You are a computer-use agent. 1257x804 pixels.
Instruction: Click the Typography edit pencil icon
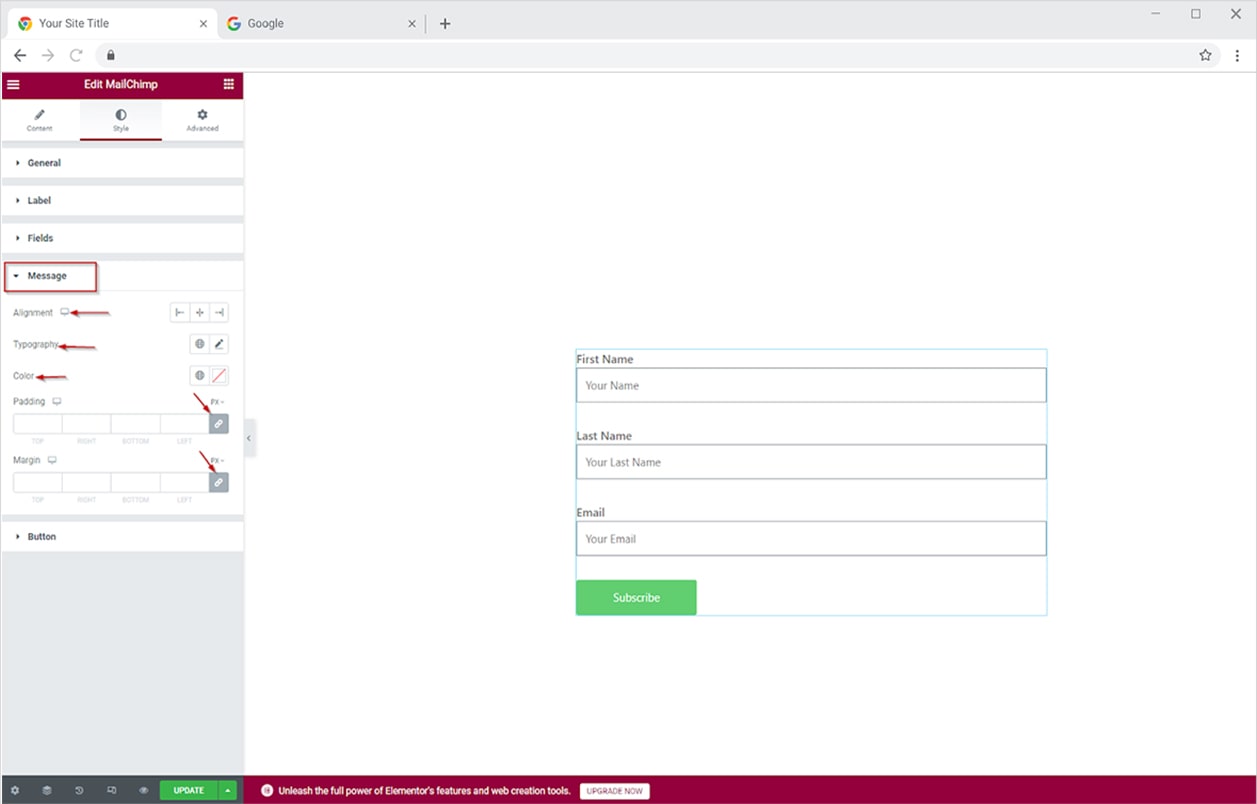click(x=219, y=344)
